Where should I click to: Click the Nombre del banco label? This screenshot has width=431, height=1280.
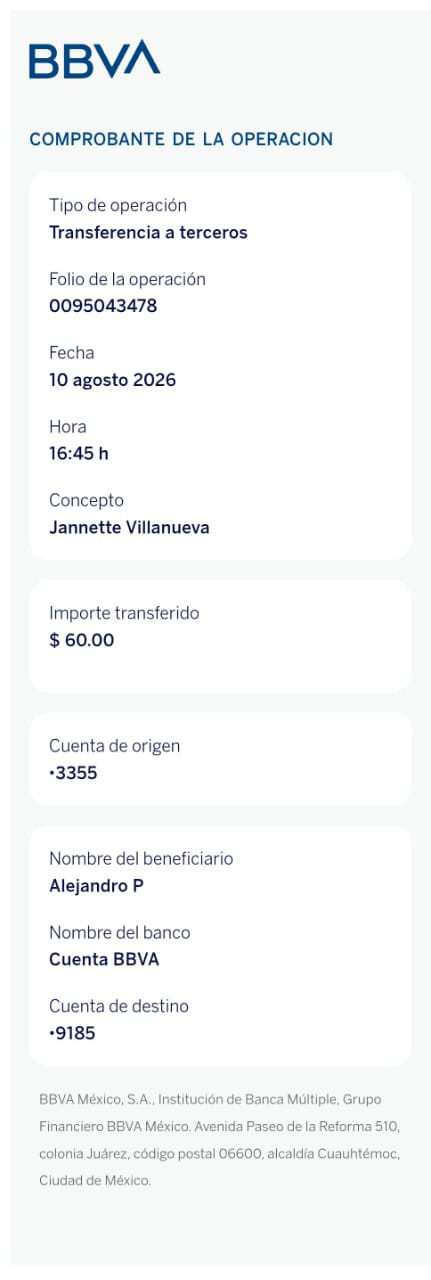(x=120, y=933)
